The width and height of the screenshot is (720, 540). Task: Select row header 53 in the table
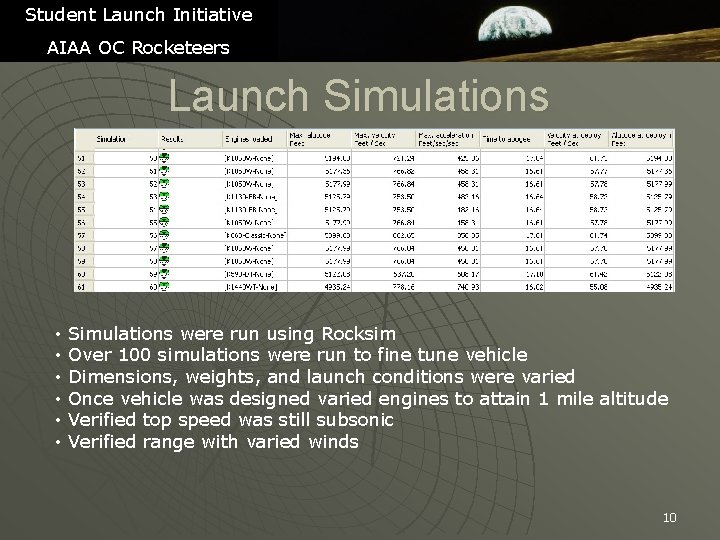(x=84, y=184)
